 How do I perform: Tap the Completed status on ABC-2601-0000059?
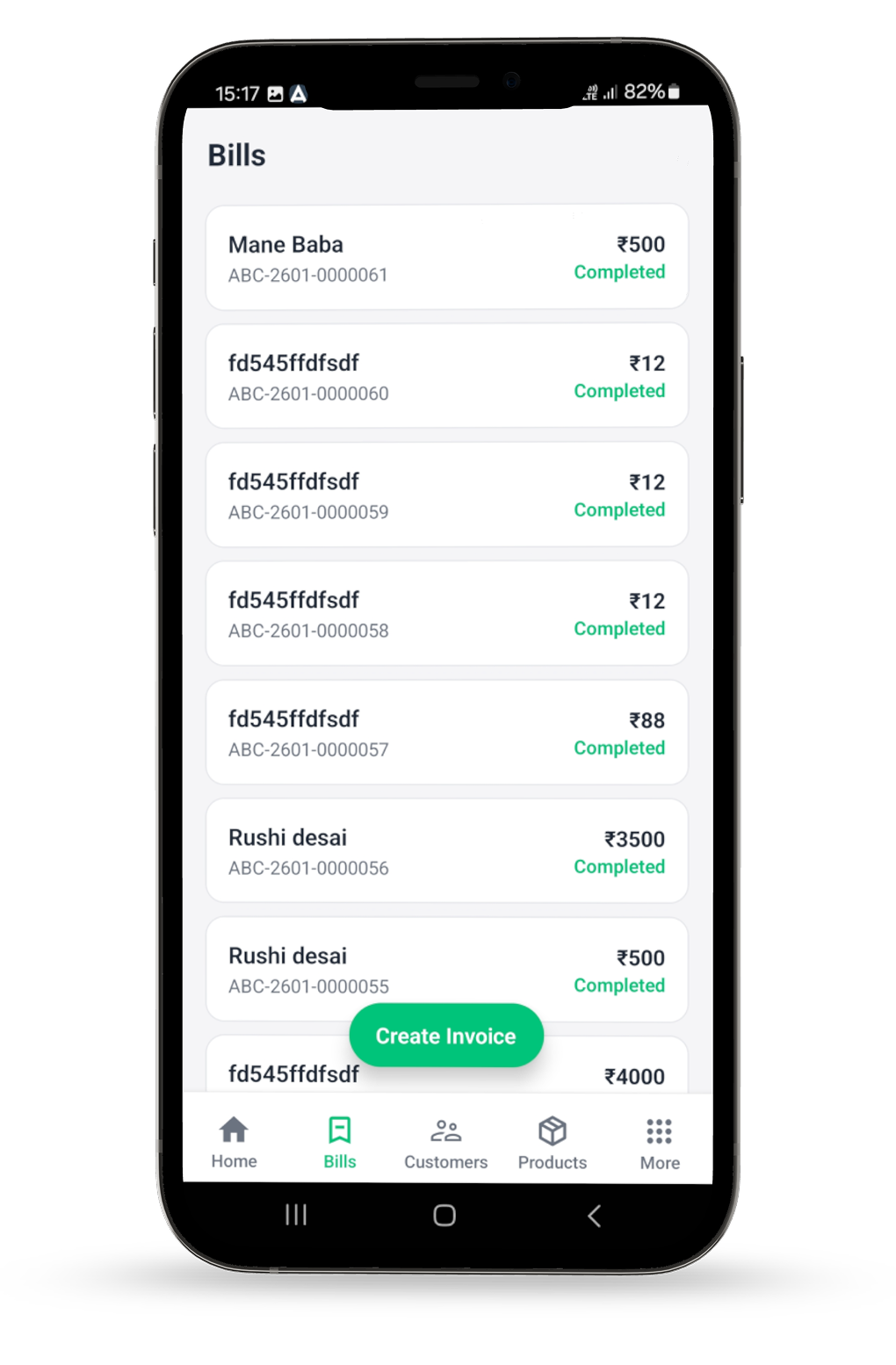[618, 509]
